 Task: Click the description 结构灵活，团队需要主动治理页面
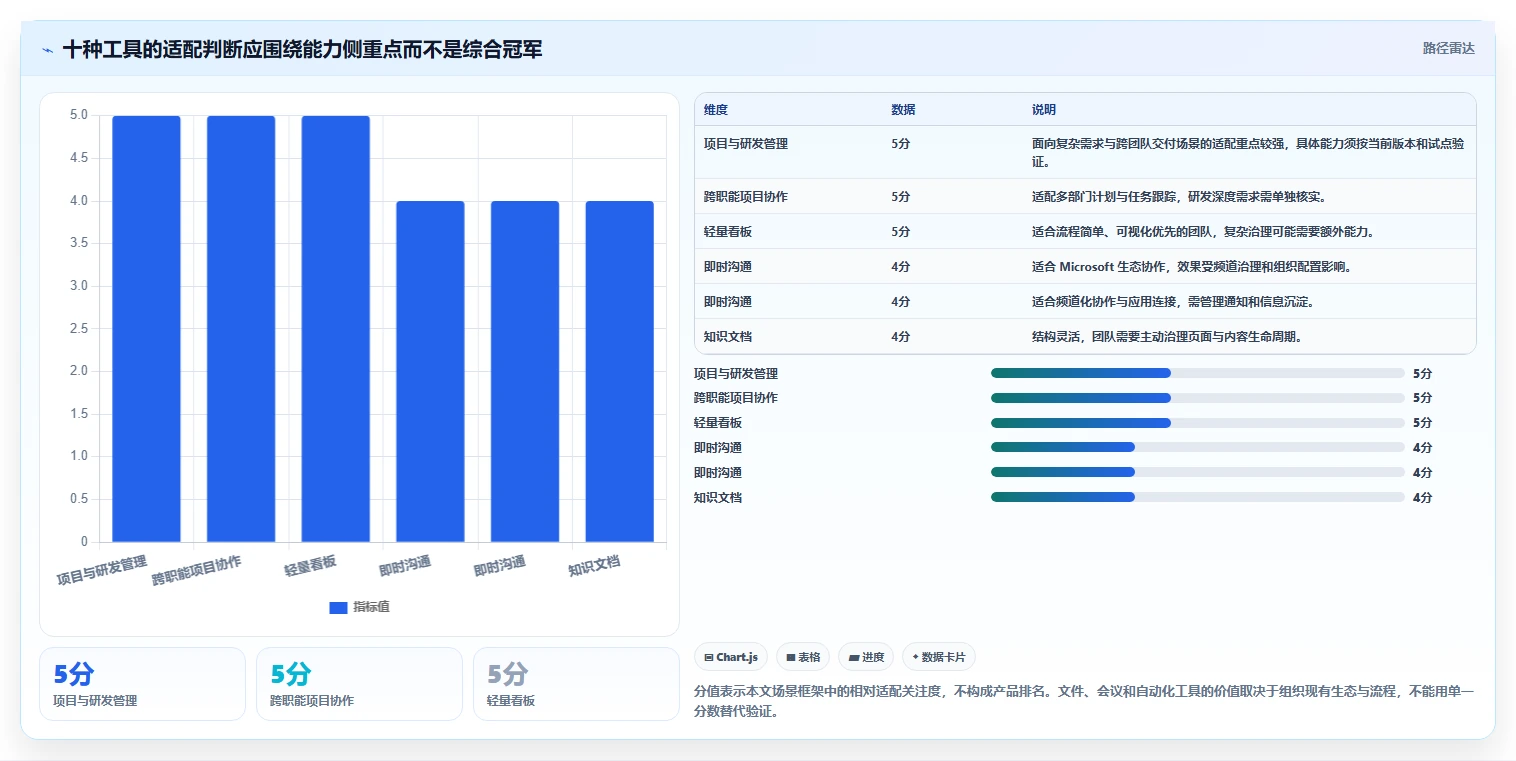pyautogui.click(x=1167, y=337)
